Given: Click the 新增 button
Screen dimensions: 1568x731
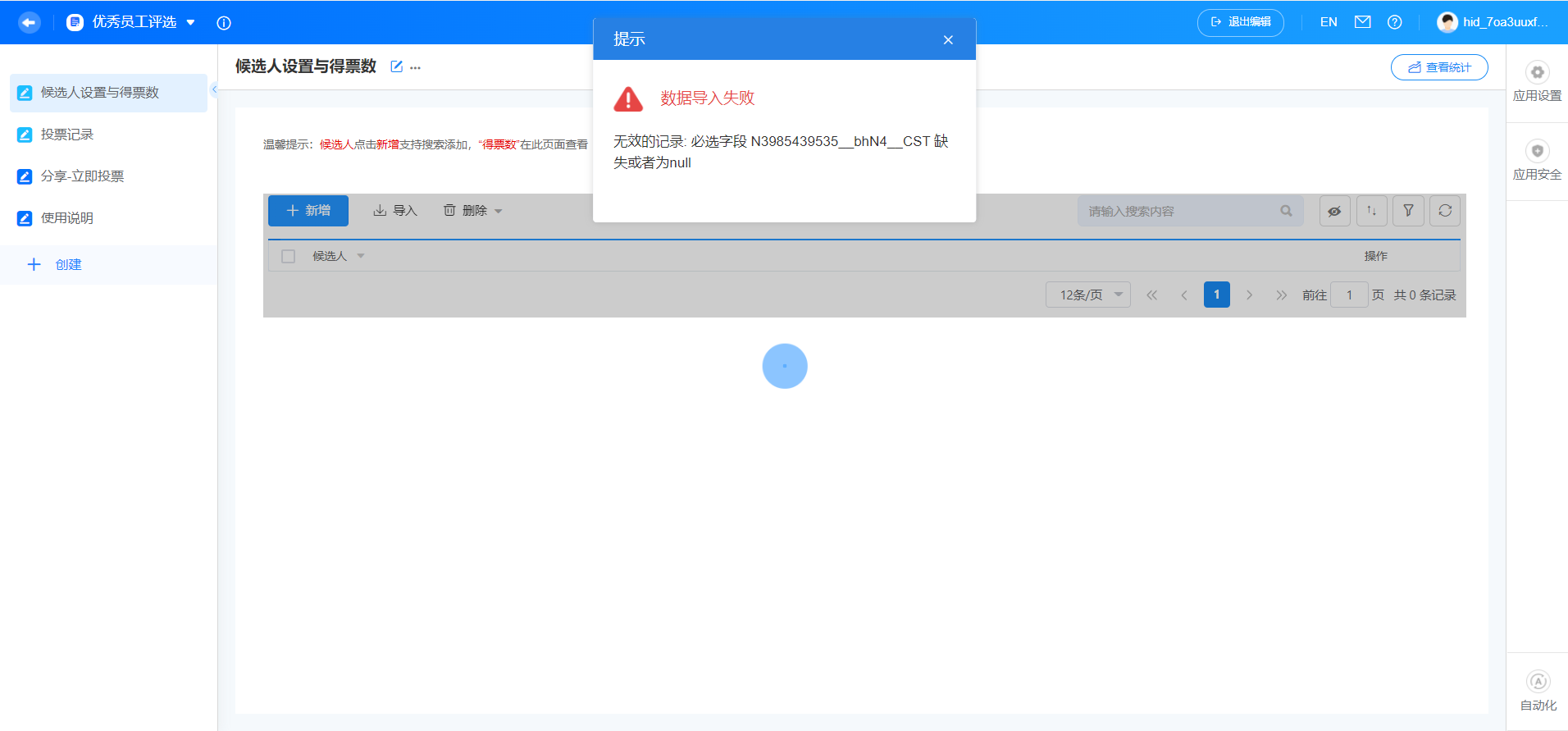Looking at the screenshot, I should pyautogui.click(x=308, y=211).
